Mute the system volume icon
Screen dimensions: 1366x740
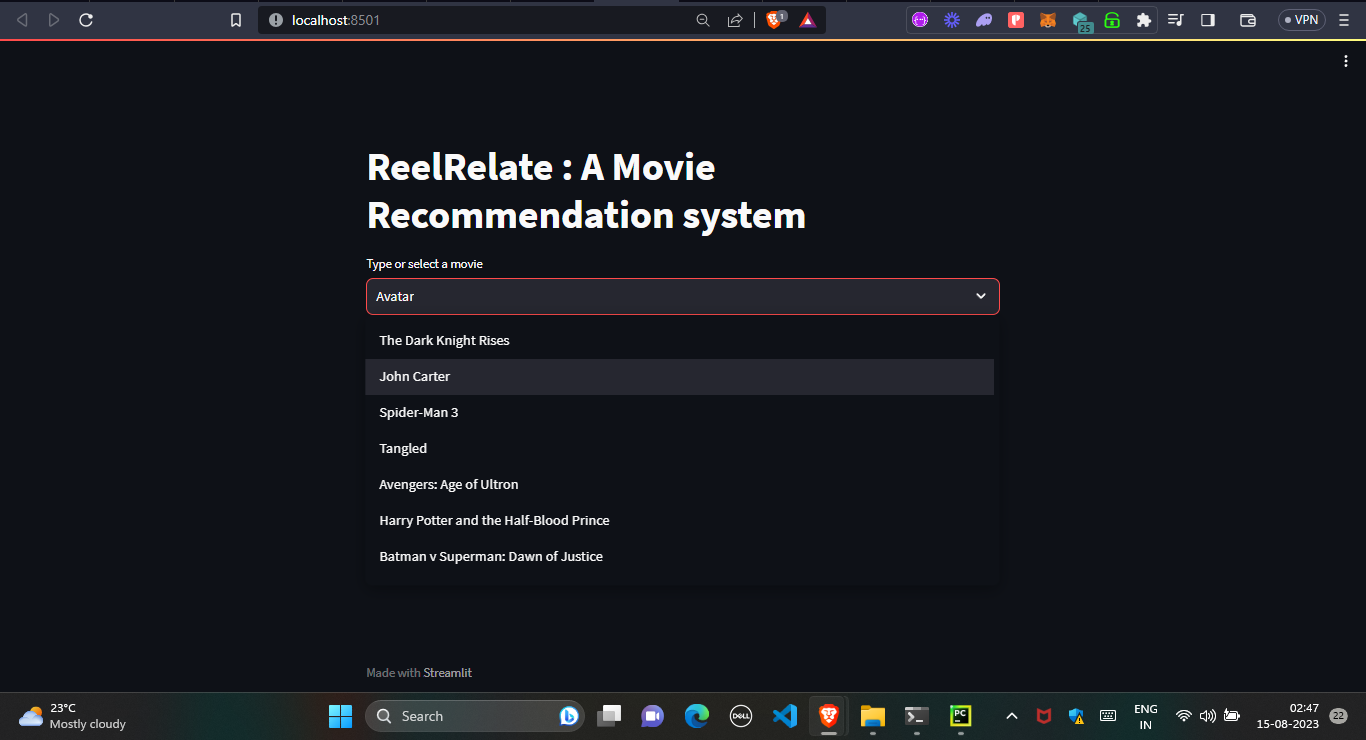[x=1207, y=715]
